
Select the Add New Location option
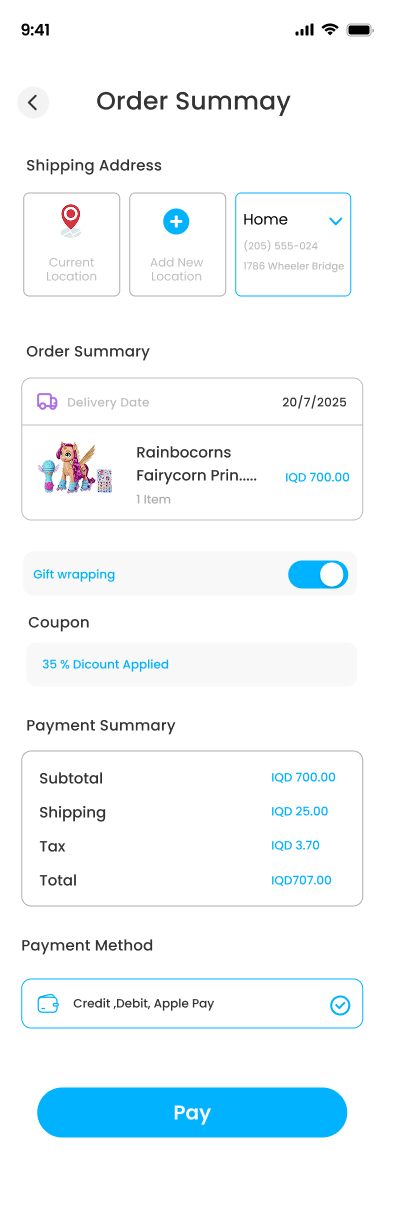pyautogui.click(x=177, y=244)
